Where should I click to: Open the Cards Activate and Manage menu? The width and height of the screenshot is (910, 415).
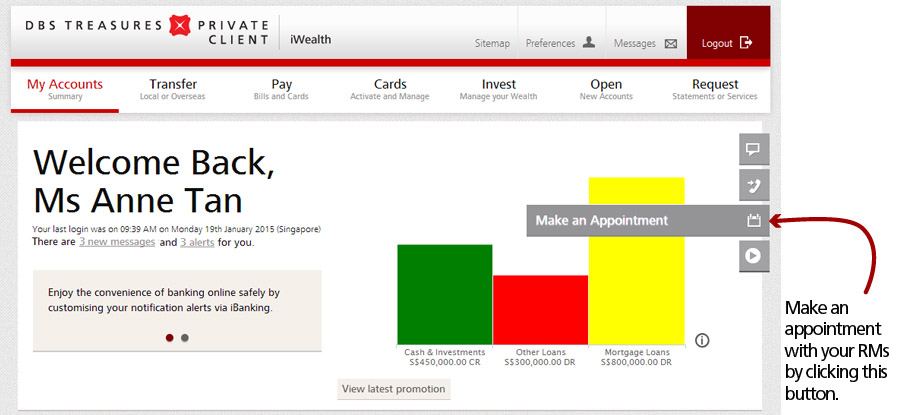[x=390, y=89]
